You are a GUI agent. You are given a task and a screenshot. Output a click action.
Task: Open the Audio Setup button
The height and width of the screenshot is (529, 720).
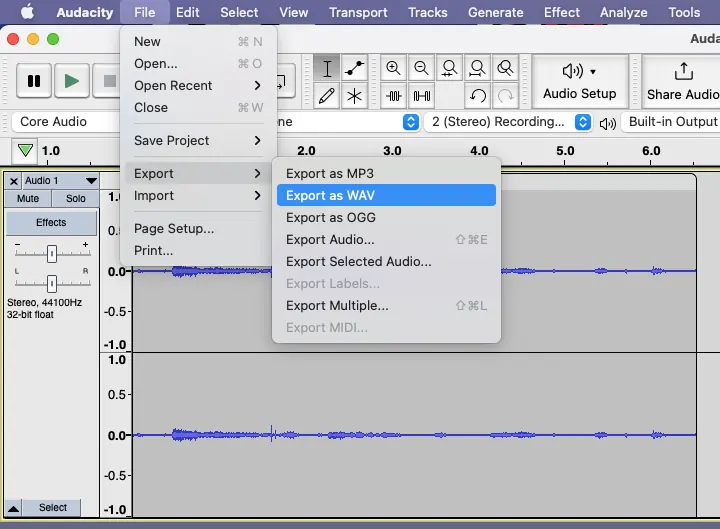click(x=579, y=82)
